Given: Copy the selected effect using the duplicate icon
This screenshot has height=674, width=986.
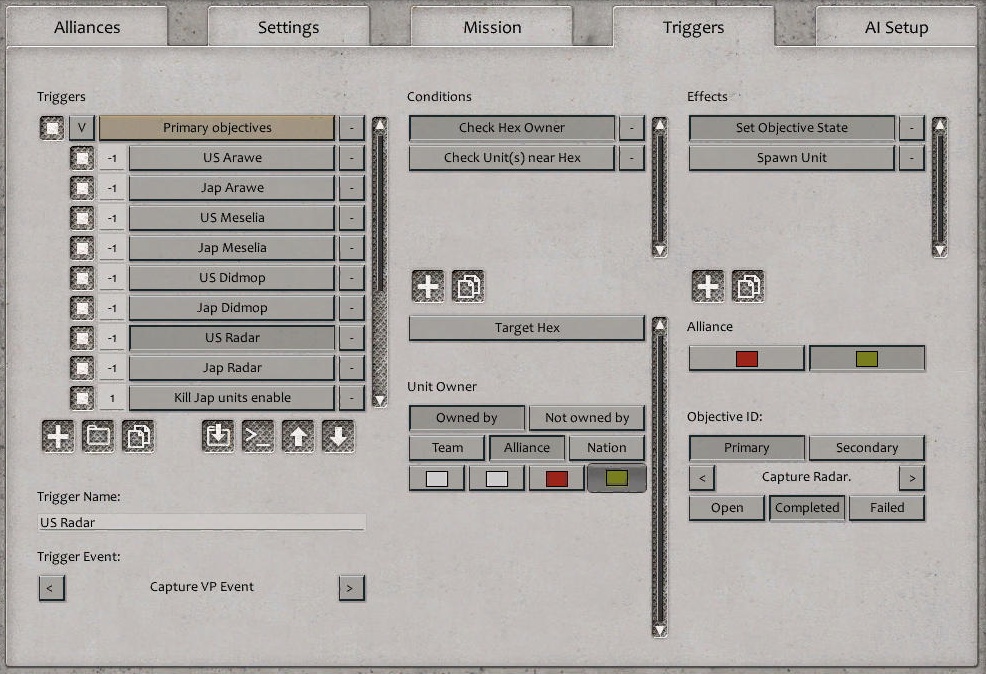Looking at the screenshot, I should pyautogui.click(x=748, y=286).
